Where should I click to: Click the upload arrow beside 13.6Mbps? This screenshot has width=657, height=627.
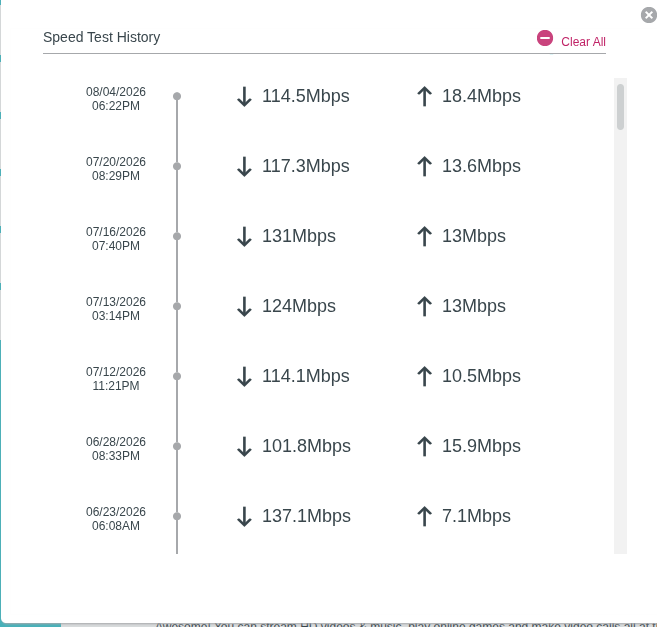424,166
